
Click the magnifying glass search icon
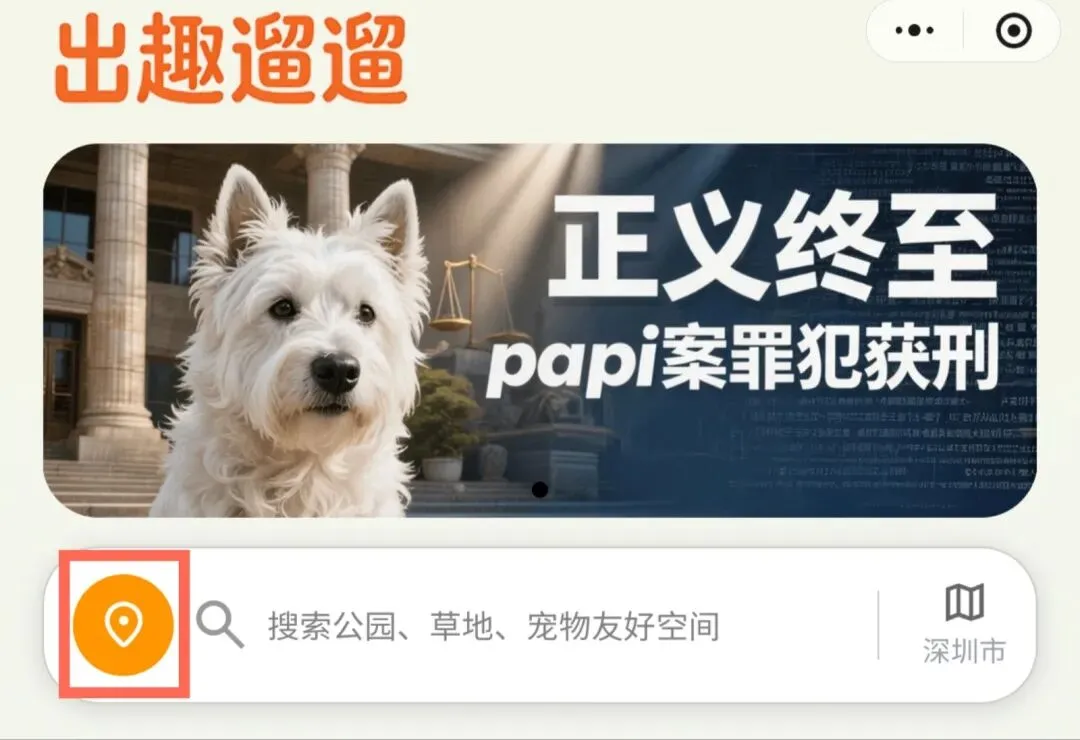click(220, 625)
